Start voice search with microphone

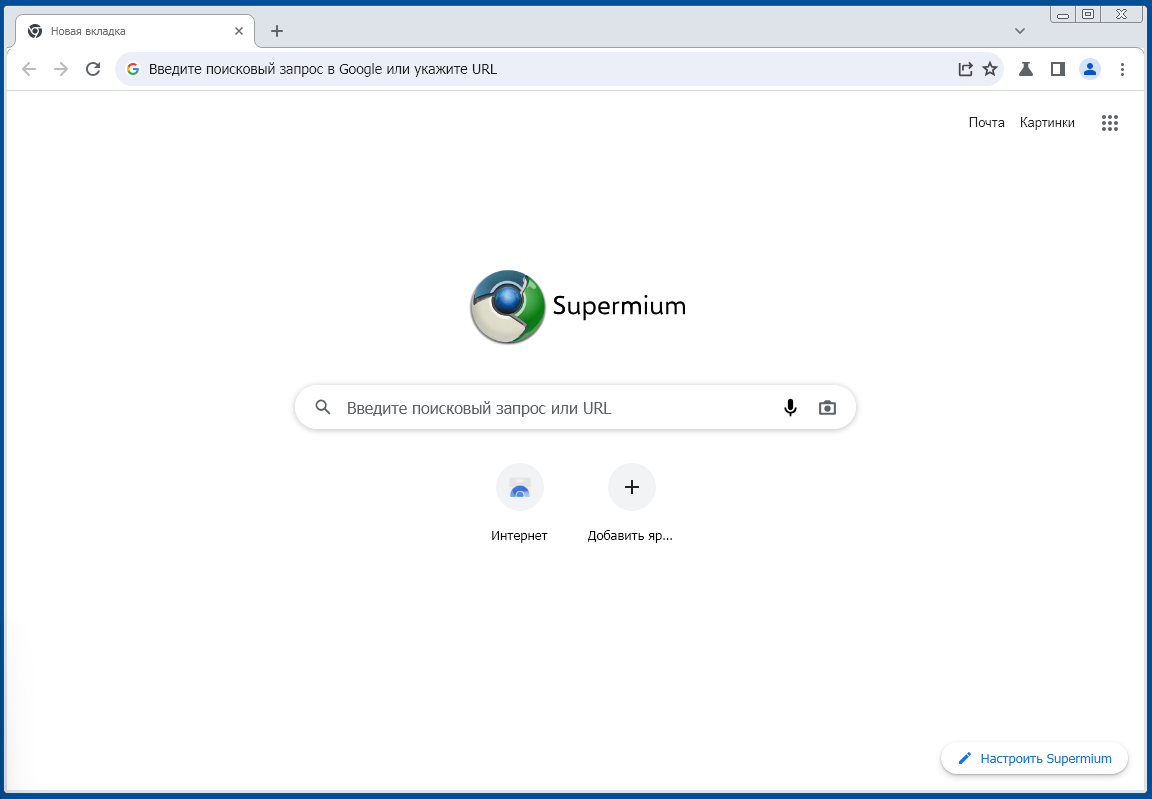pyautogui.click(x=790, y=408)
